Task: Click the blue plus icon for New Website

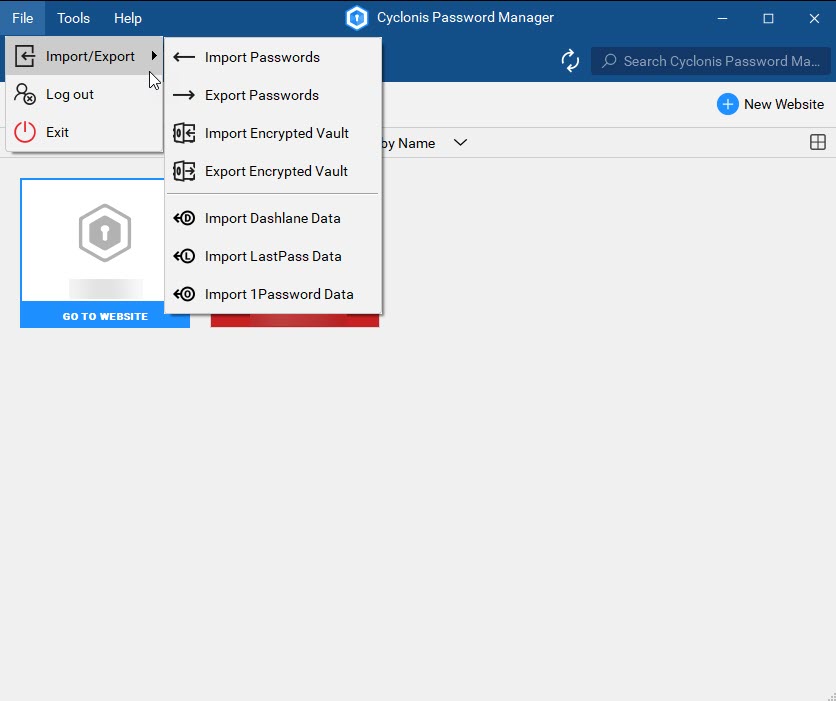Action: pos(727,104)
